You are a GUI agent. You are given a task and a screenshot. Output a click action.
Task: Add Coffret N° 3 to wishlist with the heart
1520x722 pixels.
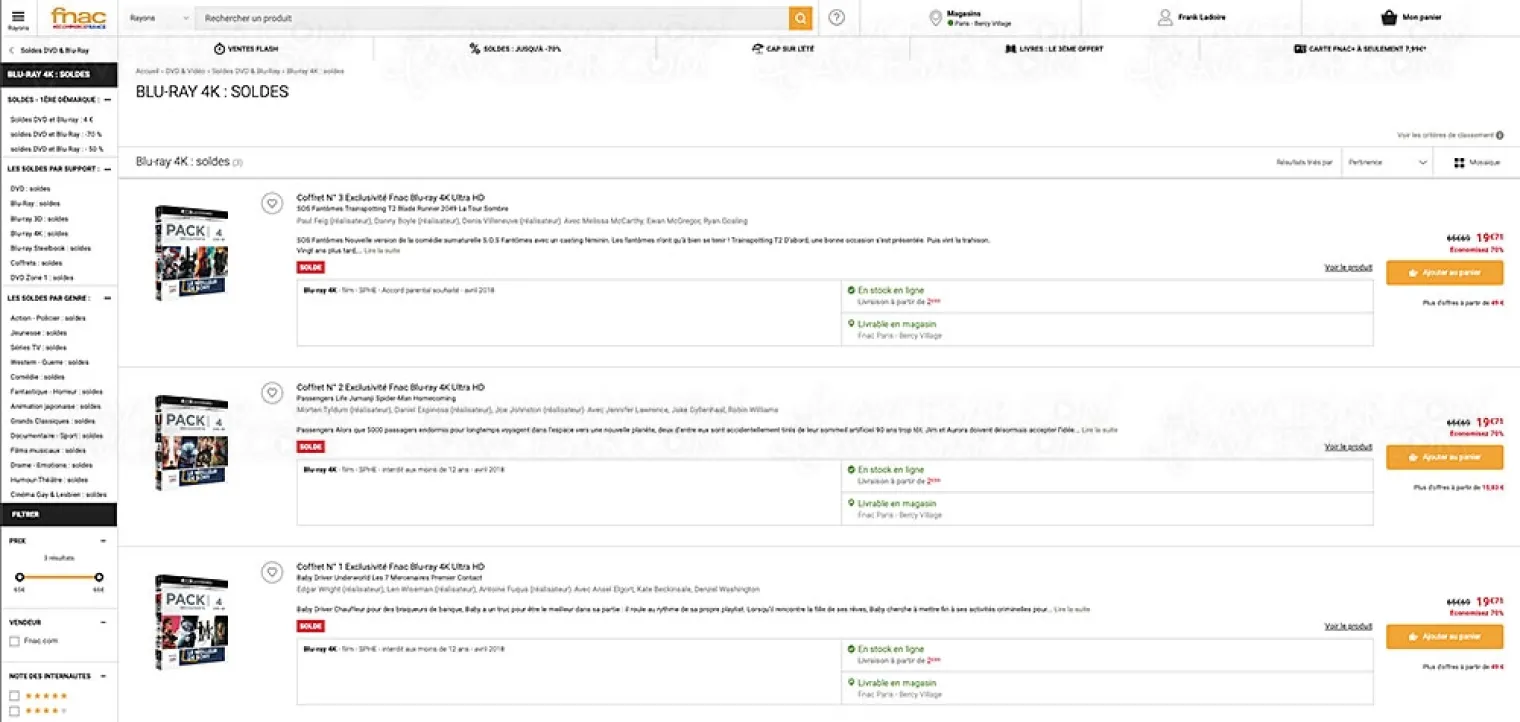(271, 204)
